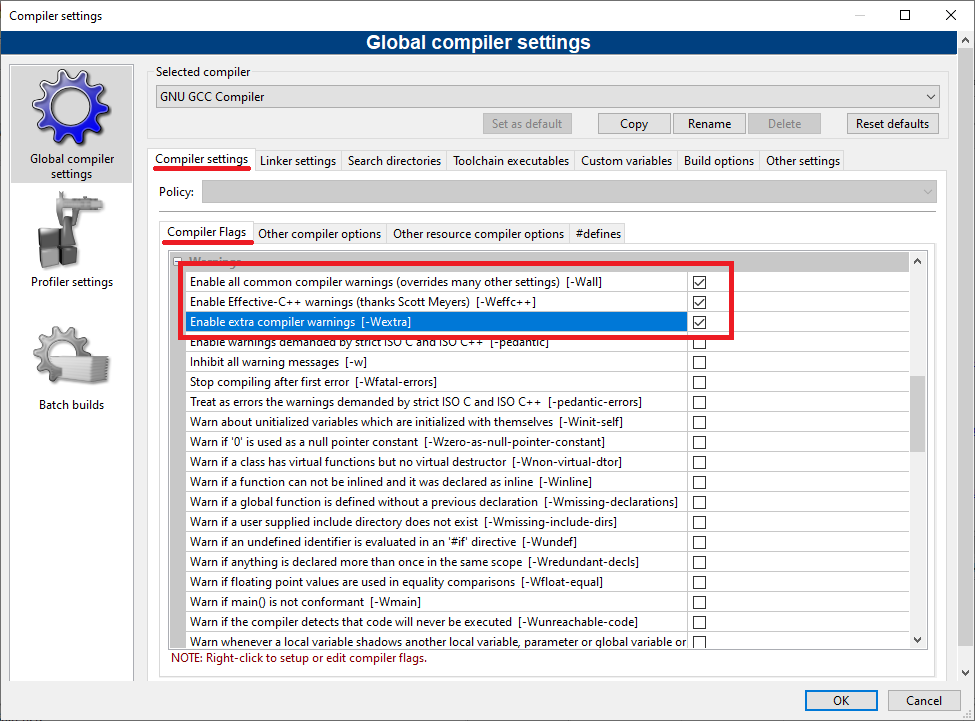The height and width of the screenshot is (721, 975).
Task: Click flags list scroll up arrow
Action: coord(917,262)
